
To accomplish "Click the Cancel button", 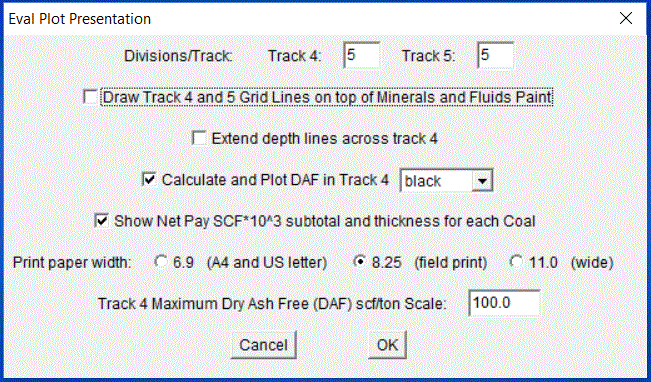I will point(264,345).
